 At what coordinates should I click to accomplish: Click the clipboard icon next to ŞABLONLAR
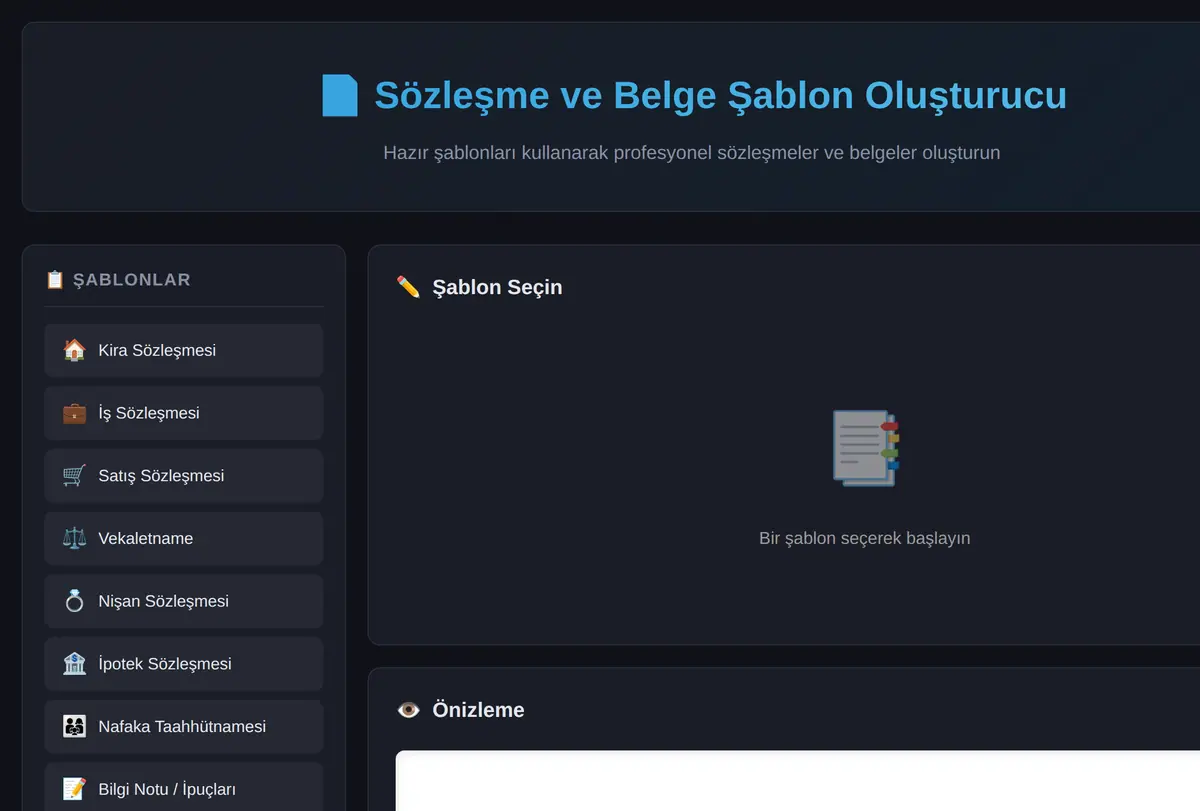pyautogui.click(x=55, y=280)
